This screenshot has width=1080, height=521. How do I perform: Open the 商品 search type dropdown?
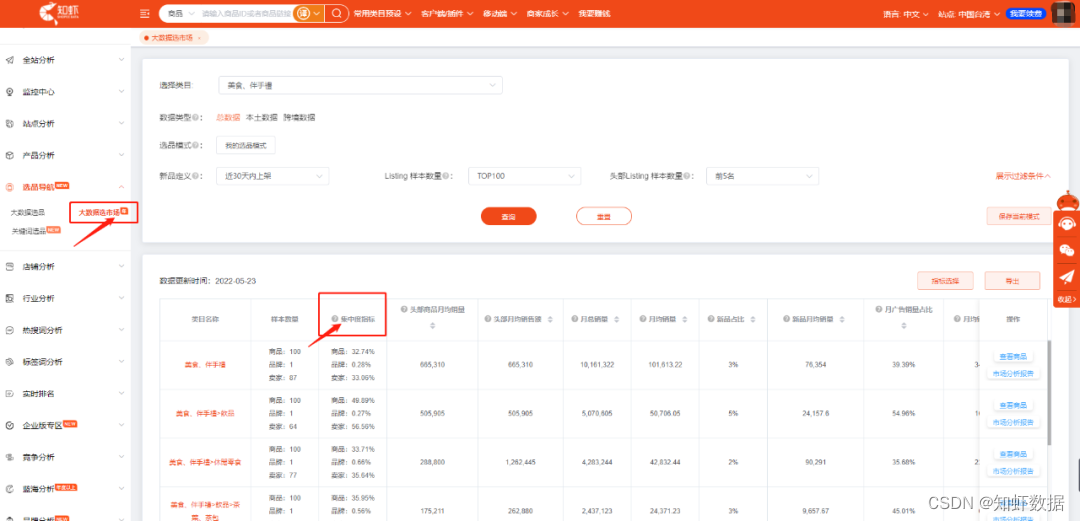pos(180,13)
